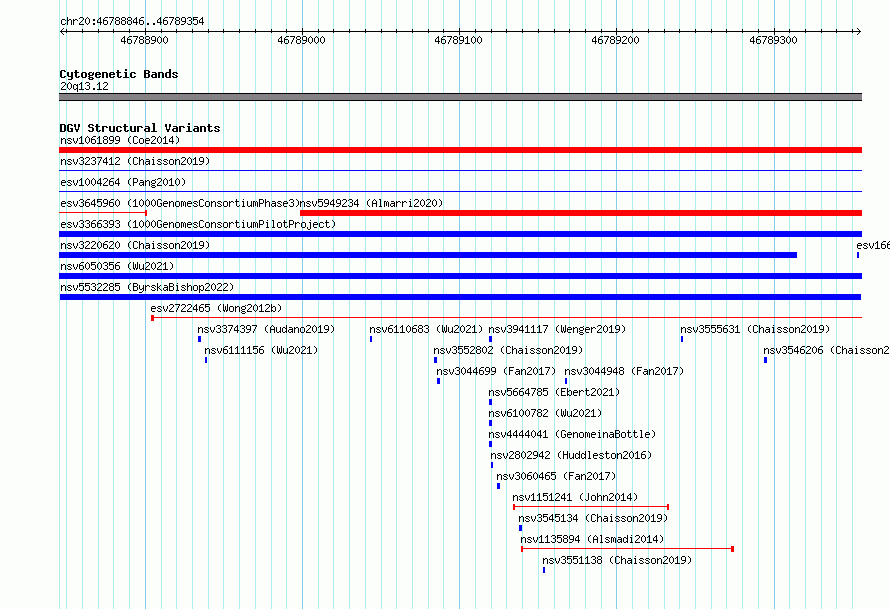Open nsv1135894 (Alsmadi2014) label
This screenshot has width=890, height=609.
coord(592,539)
